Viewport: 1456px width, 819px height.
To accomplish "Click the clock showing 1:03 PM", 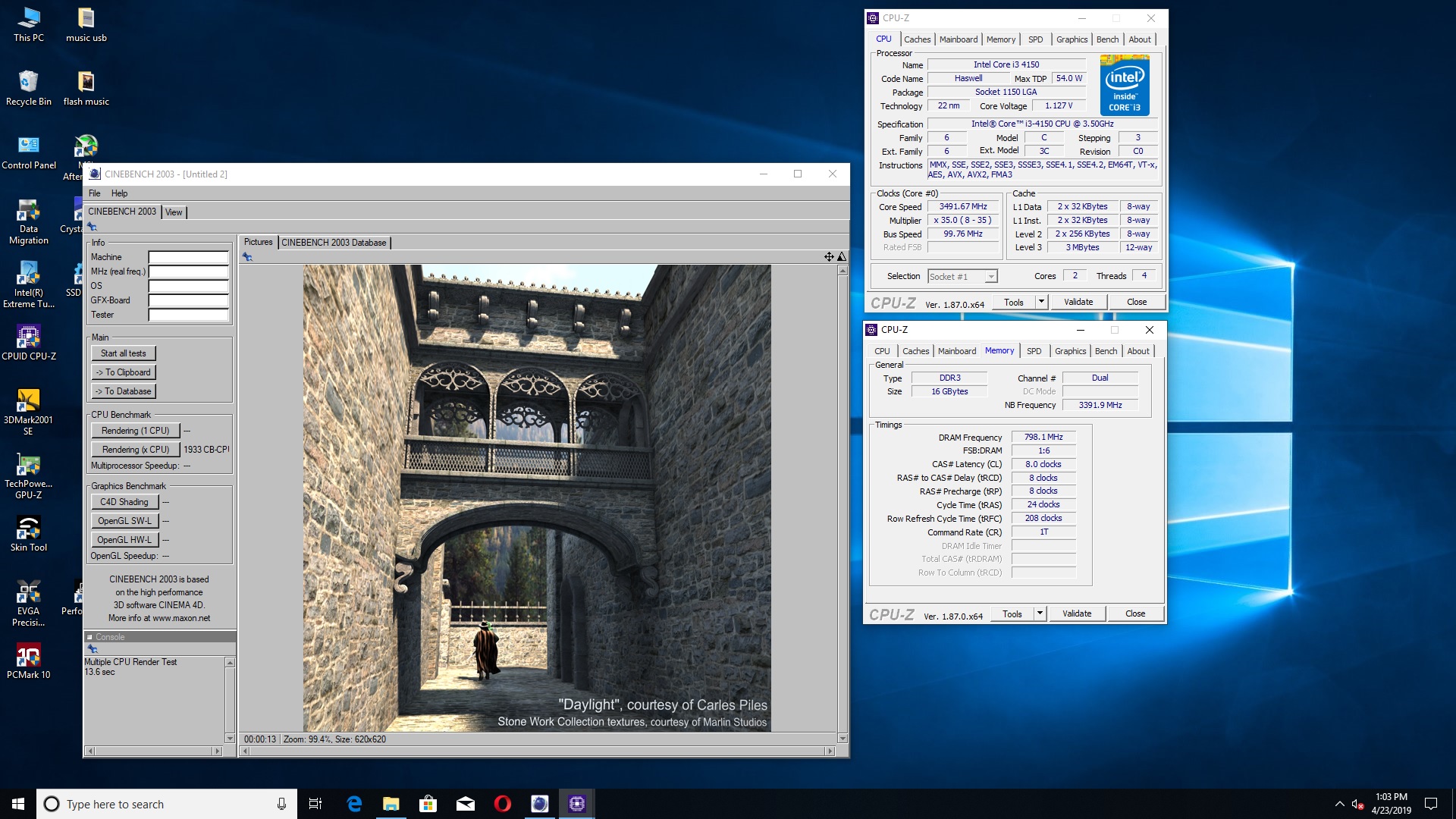I will pyautogui.click(x=1391, y=797).
